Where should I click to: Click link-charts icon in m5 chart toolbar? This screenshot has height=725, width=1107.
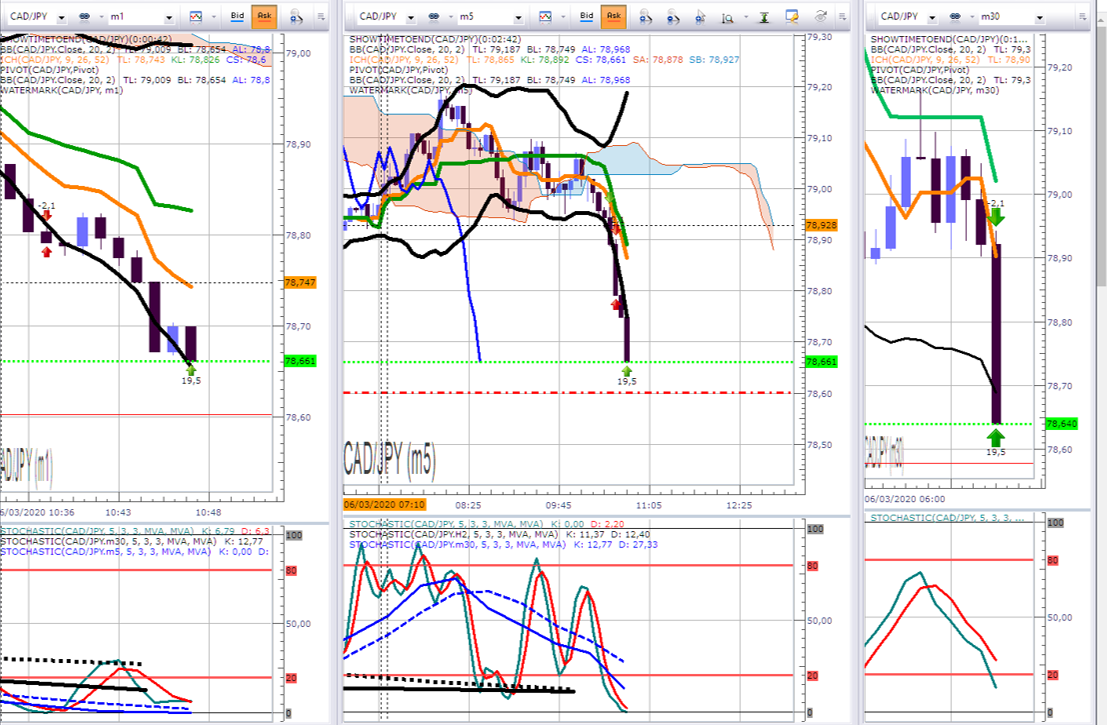434,16
